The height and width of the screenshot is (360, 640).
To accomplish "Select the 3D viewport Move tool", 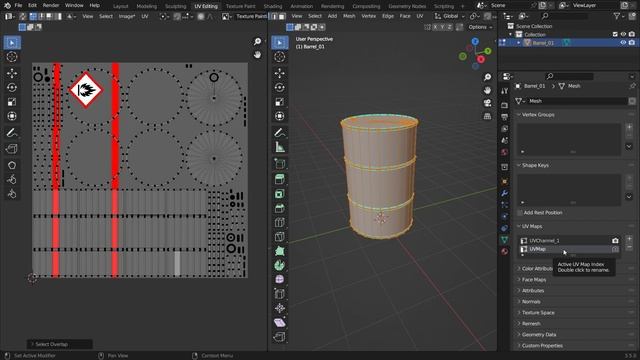I will point(280,73).
